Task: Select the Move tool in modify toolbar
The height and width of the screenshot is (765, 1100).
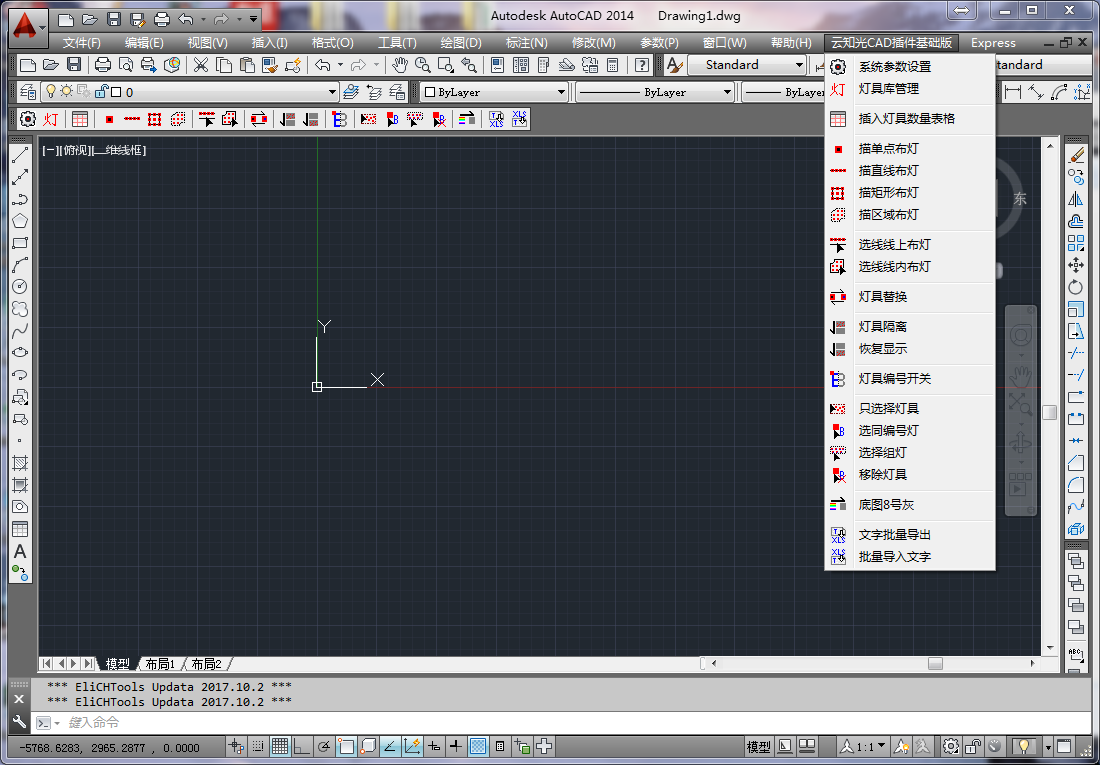Action: click(1075, 265)
